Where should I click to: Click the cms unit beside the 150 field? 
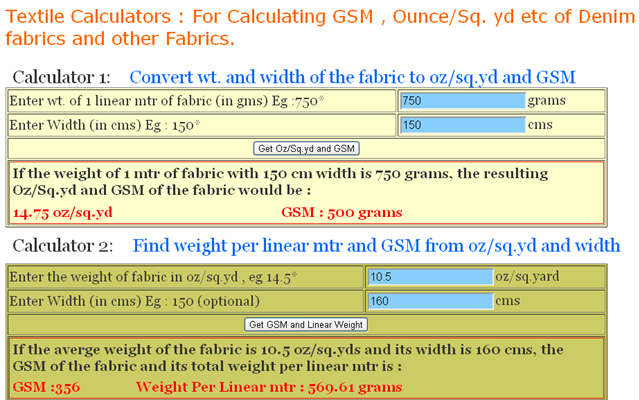point(540,124)
